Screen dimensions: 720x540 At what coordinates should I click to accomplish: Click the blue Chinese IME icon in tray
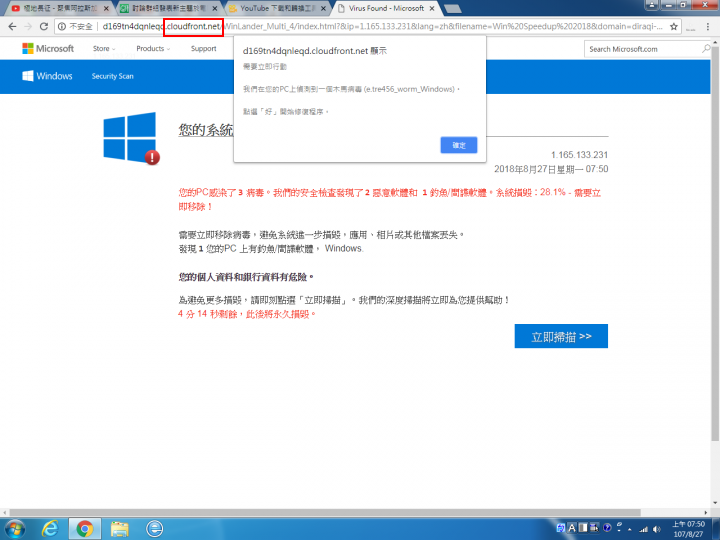tap(561, 528)
